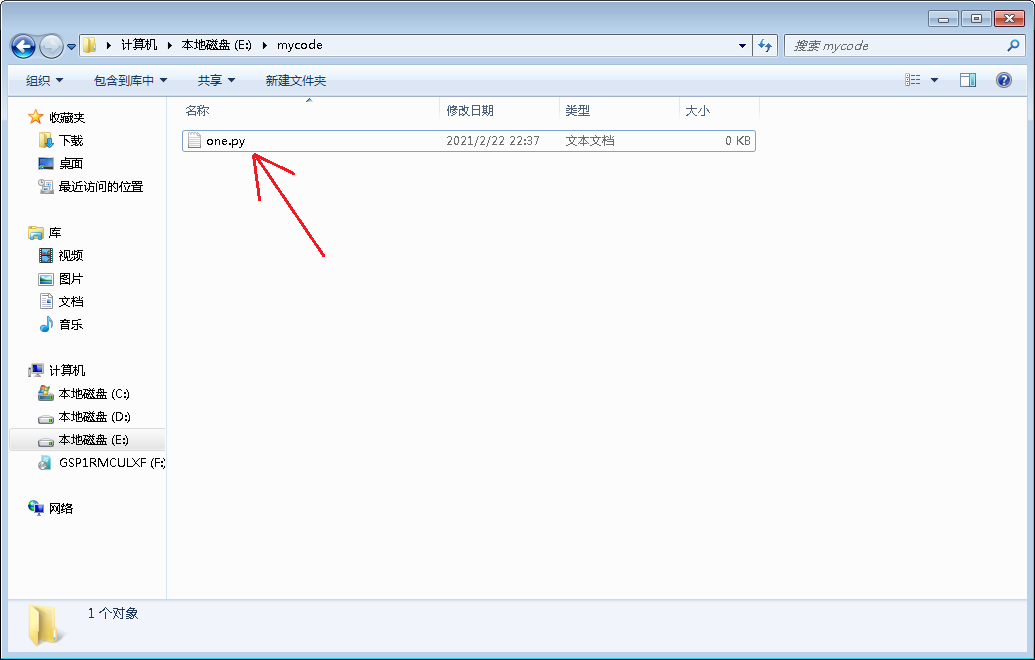Create a folder with 新建文件夹
1035x660 pixels.
point(296,81)
